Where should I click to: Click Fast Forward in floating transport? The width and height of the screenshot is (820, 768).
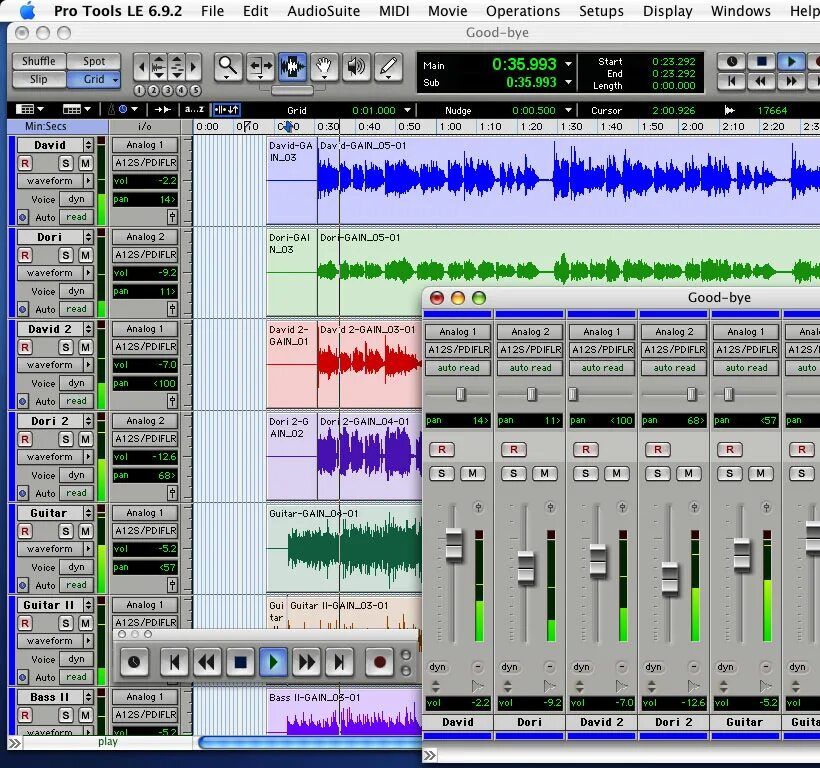pyautogui.click(x=306, y=662)
